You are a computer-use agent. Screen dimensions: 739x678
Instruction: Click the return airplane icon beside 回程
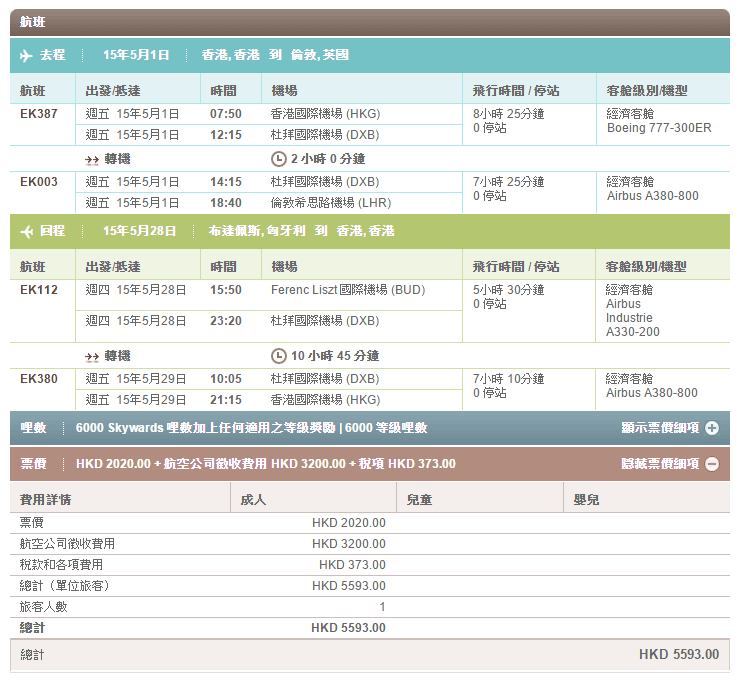tap(27, 231)
